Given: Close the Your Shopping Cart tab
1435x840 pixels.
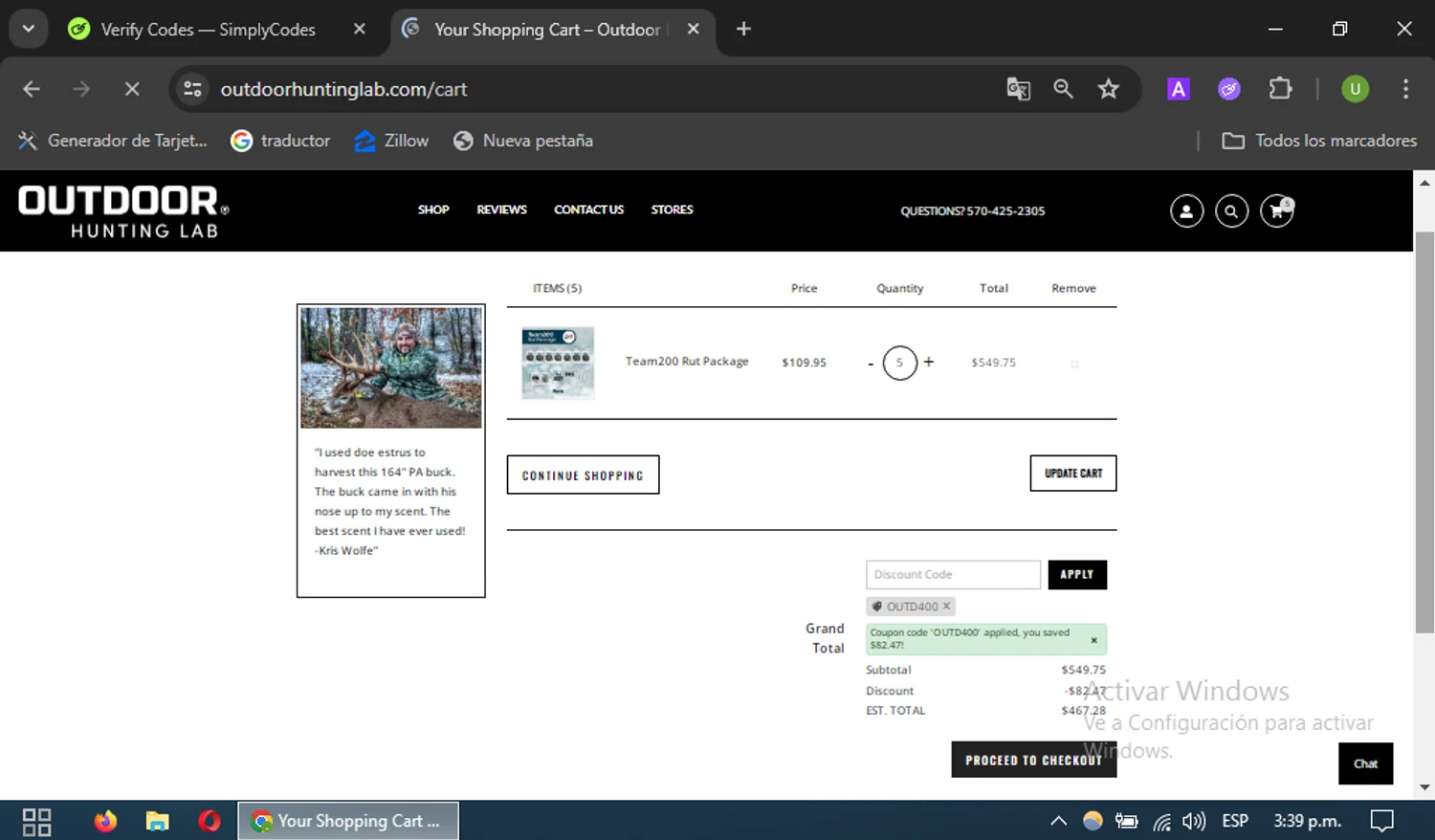Looking at the screenshot, I should pyautogui.click(x=694, y=29).
